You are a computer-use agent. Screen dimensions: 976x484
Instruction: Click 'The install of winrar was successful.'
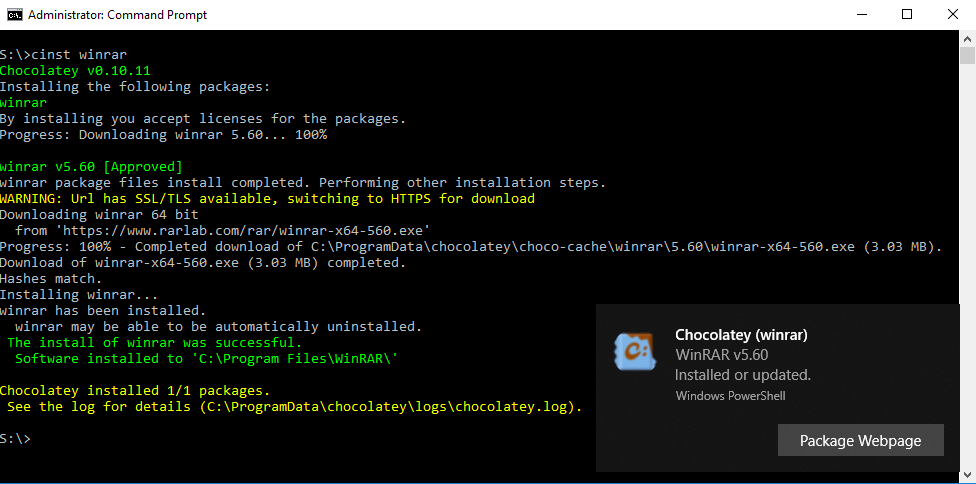[x=154, y=342]
